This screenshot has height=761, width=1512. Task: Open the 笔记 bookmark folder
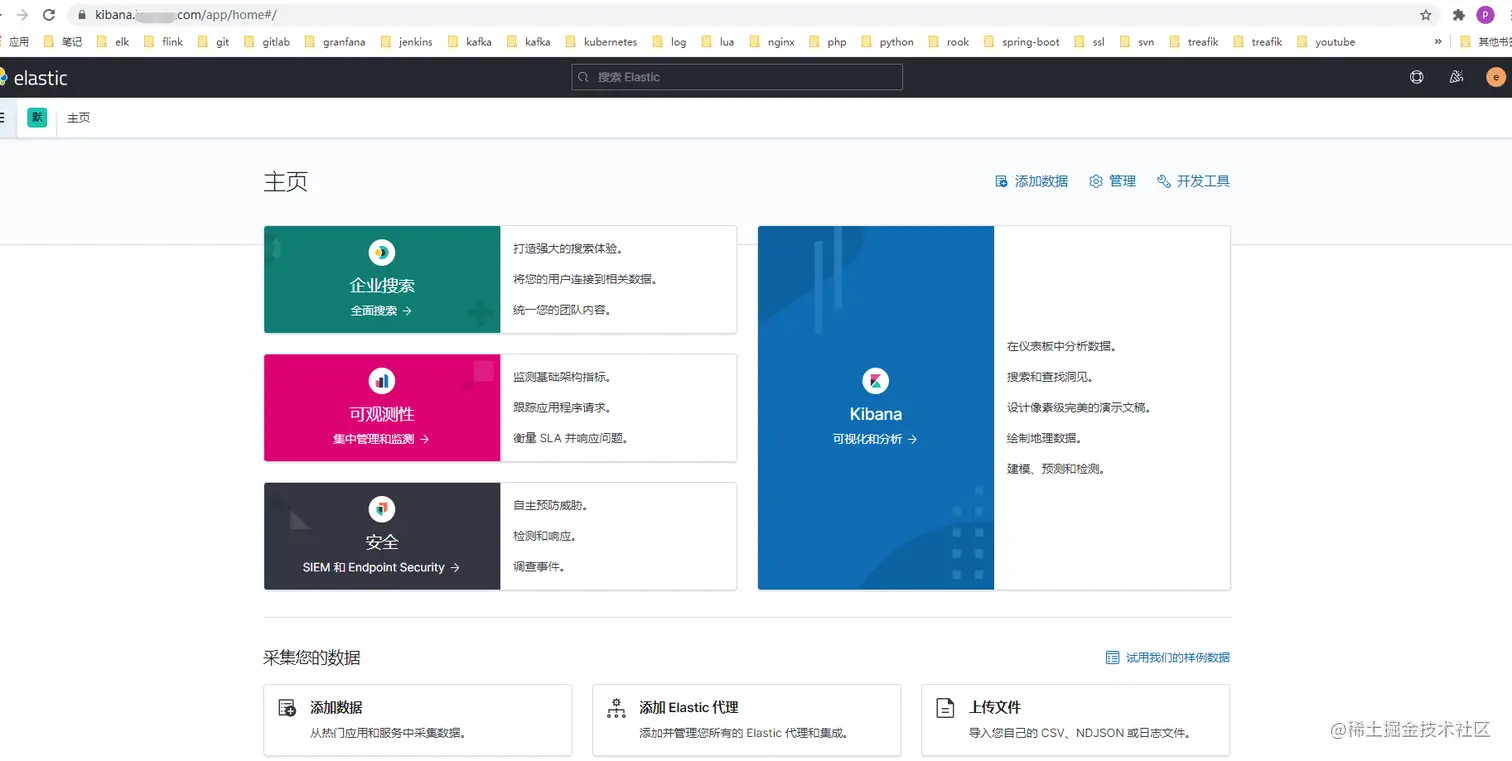tap(63, 42)
